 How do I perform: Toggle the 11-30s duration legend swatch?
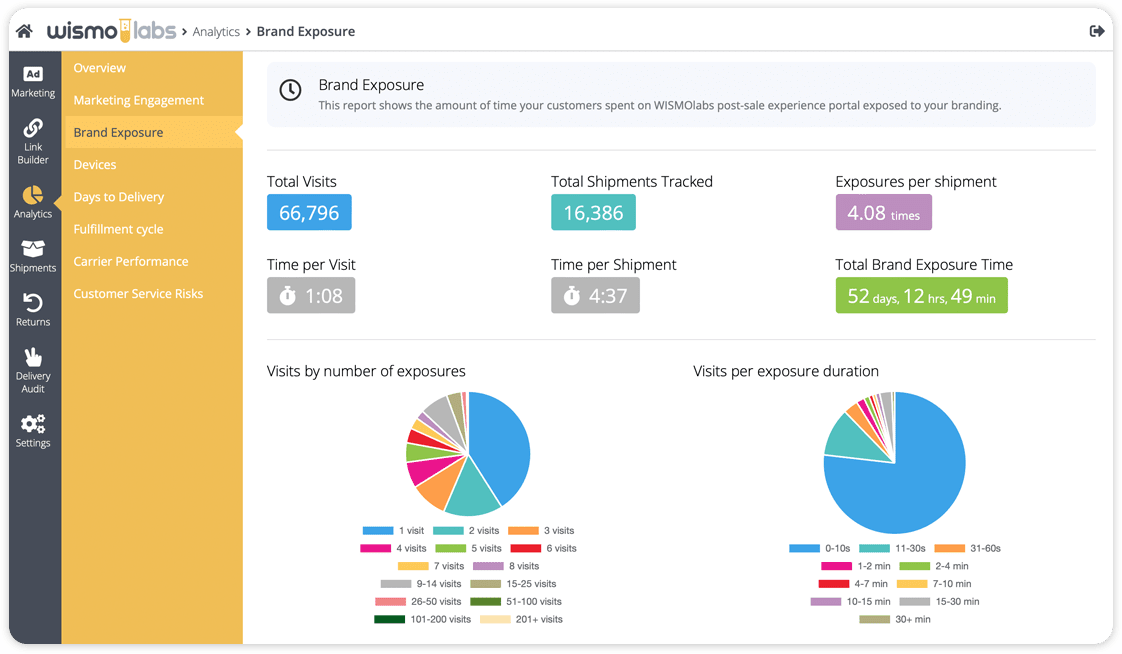pos(874,549)
